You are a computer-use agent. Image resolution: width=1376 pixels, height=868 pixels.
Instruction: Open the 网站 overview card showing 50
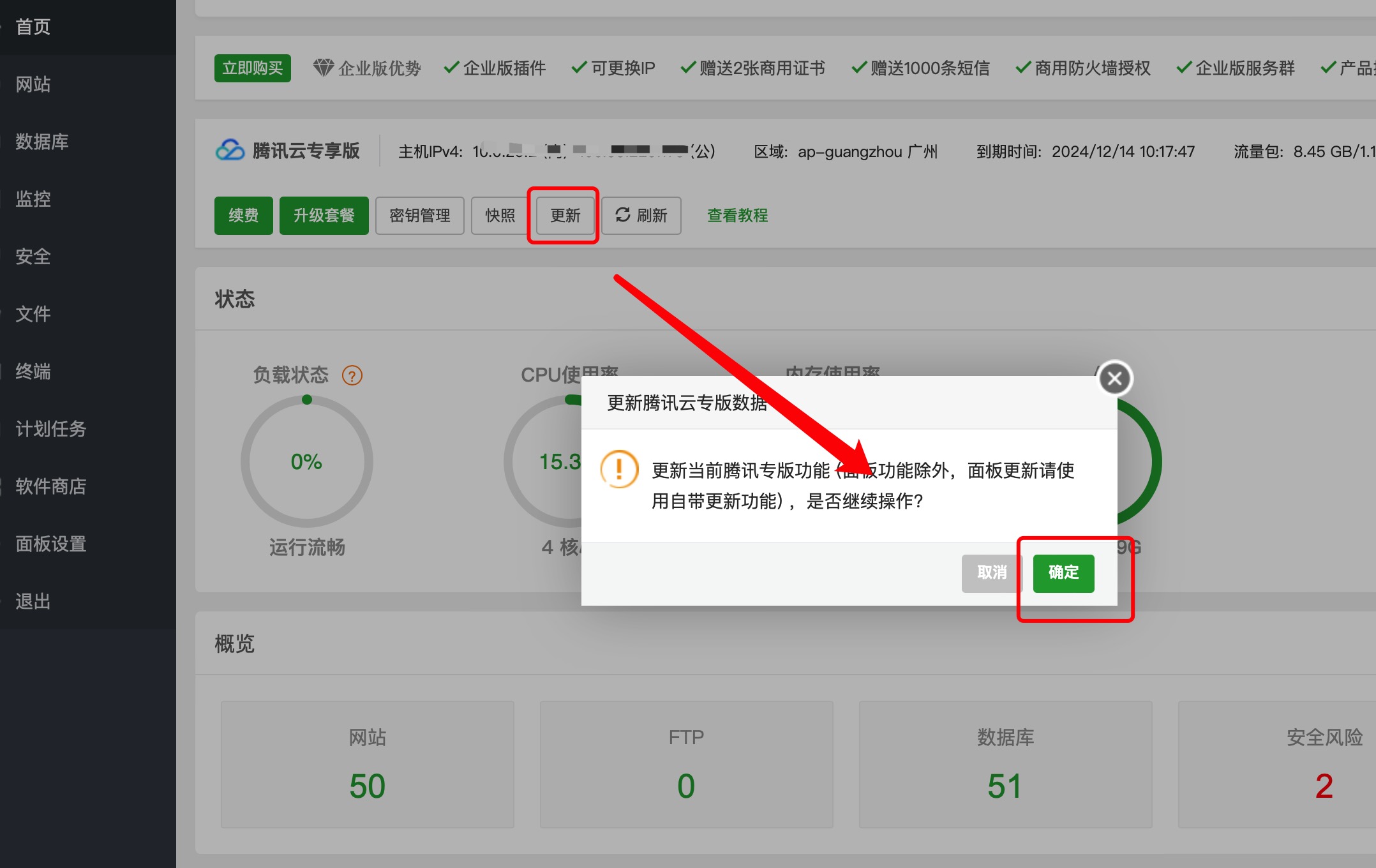tap(368, 765)
